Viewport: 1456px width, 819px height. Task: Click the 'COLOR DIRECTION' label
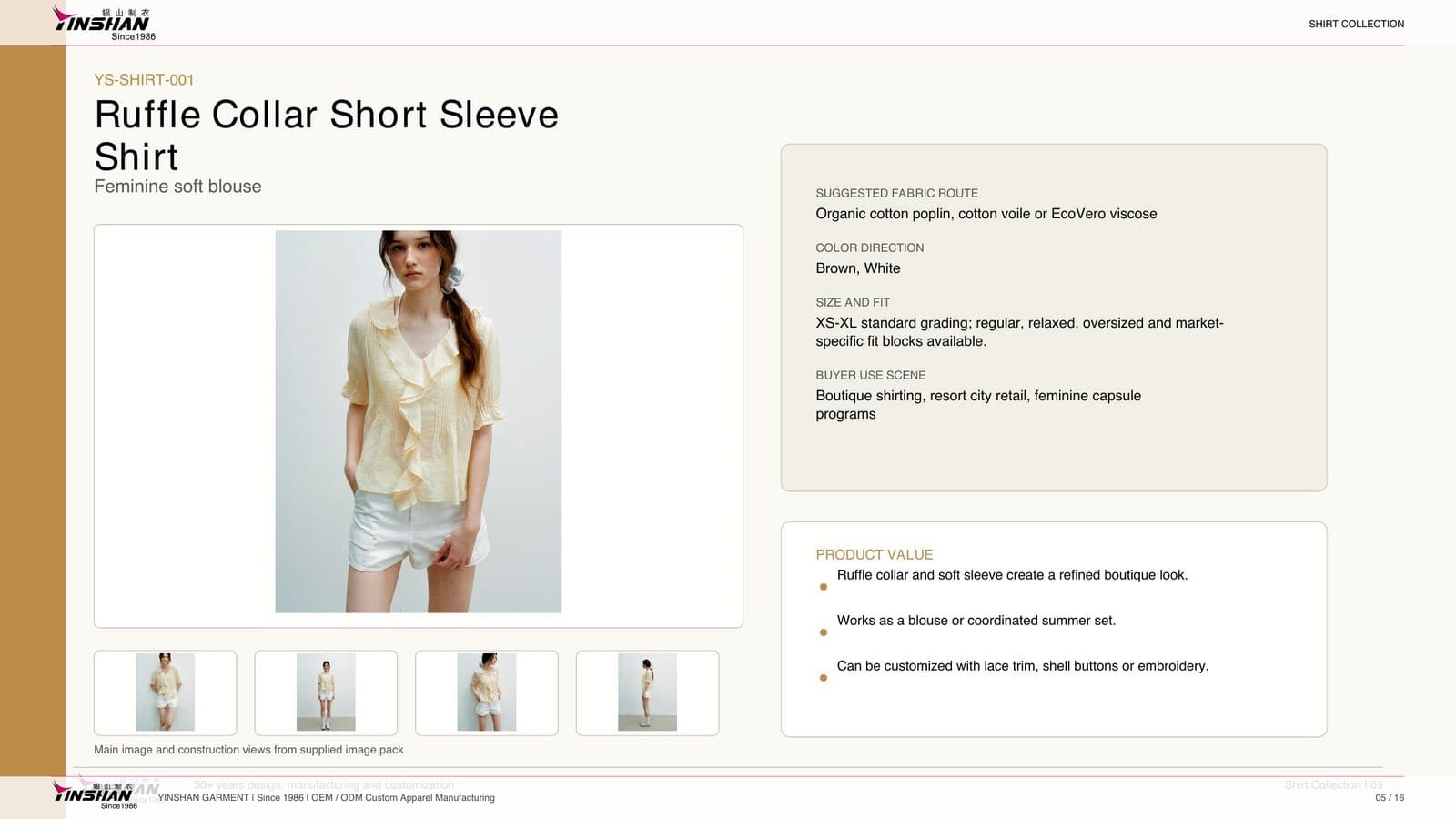[x=869, y=248]
